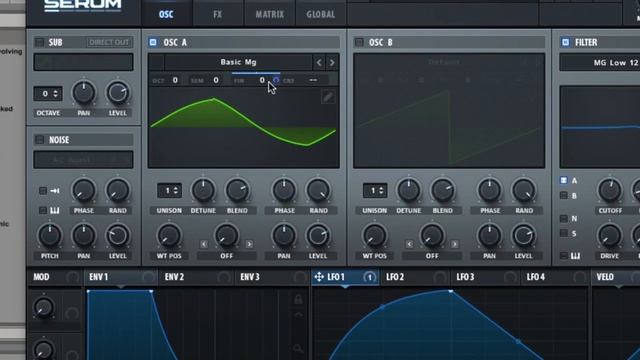
Task: Toggle filter routing for sub S
Action: tap(564, 233)
